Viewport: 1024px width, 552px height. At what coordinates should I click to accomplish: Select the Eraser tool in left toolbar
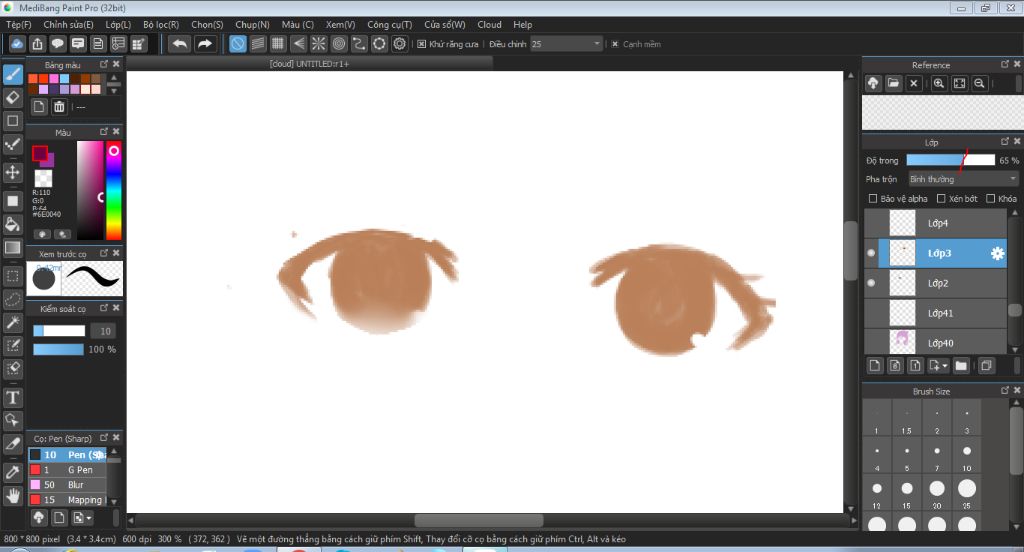(x=13, y=97)
